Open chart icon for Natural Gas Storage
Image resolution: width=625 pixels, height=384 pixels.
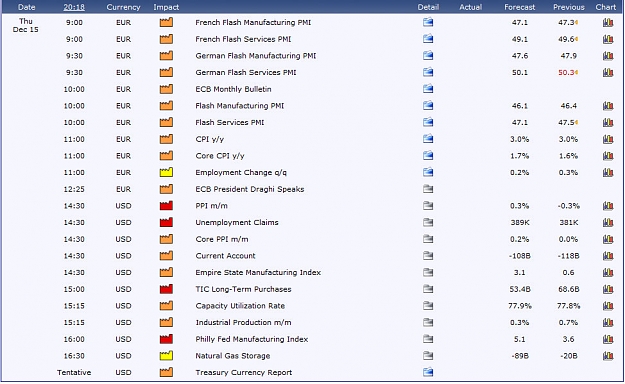coord(608,356)
